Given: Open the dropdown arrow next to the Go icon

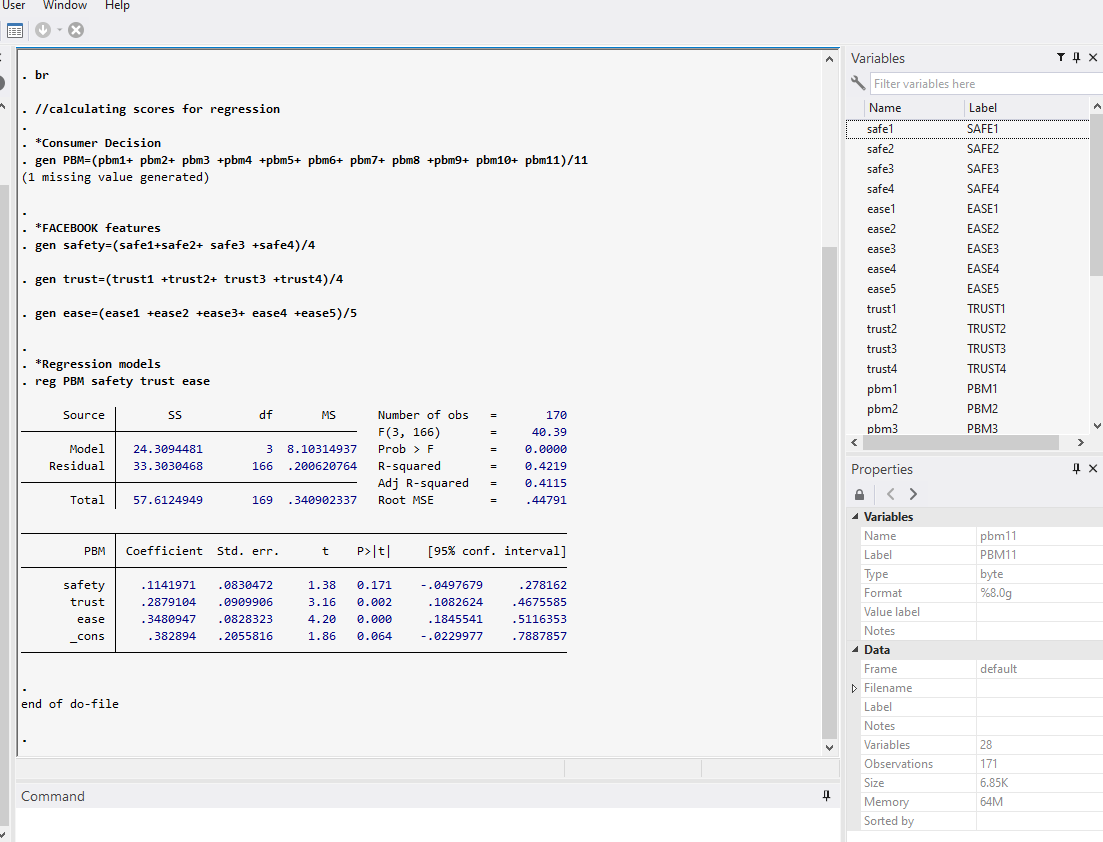Looking at the screenshot, I should point(59,30).
